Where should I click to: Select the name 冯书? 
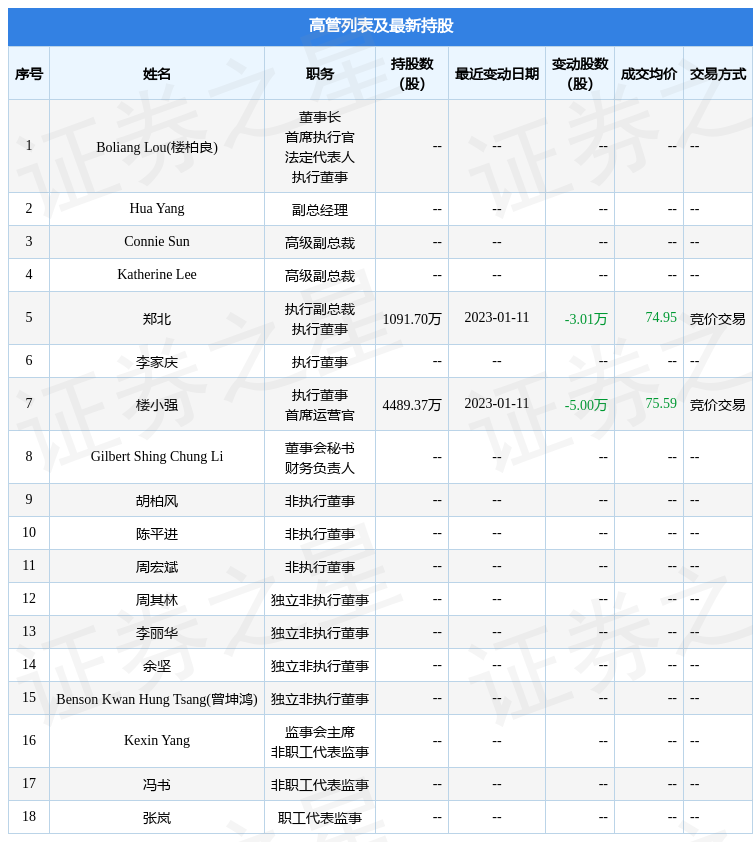coord(157,785)
